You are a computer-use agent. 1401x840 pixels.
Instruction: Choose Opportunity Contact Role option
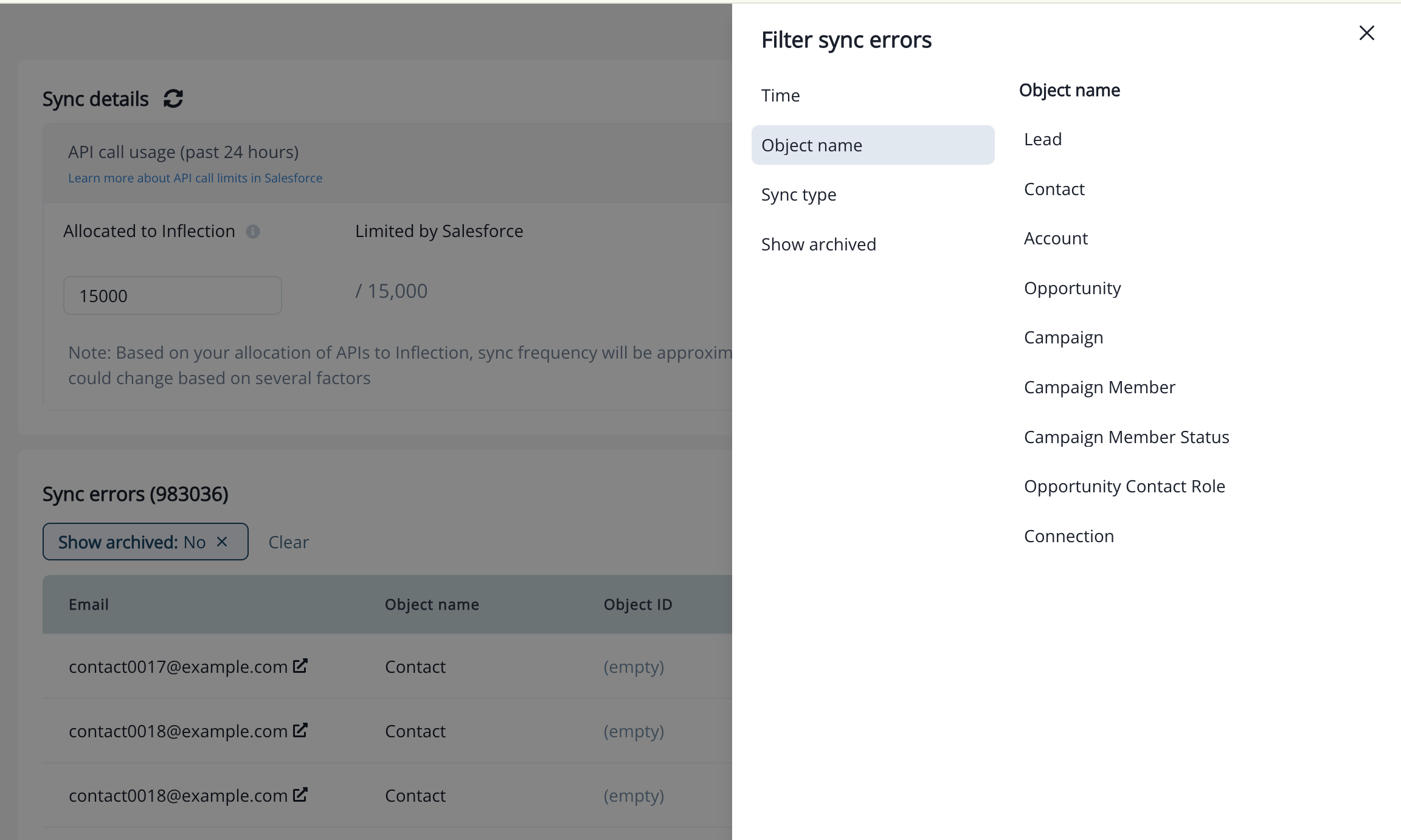coord(1124,486)
